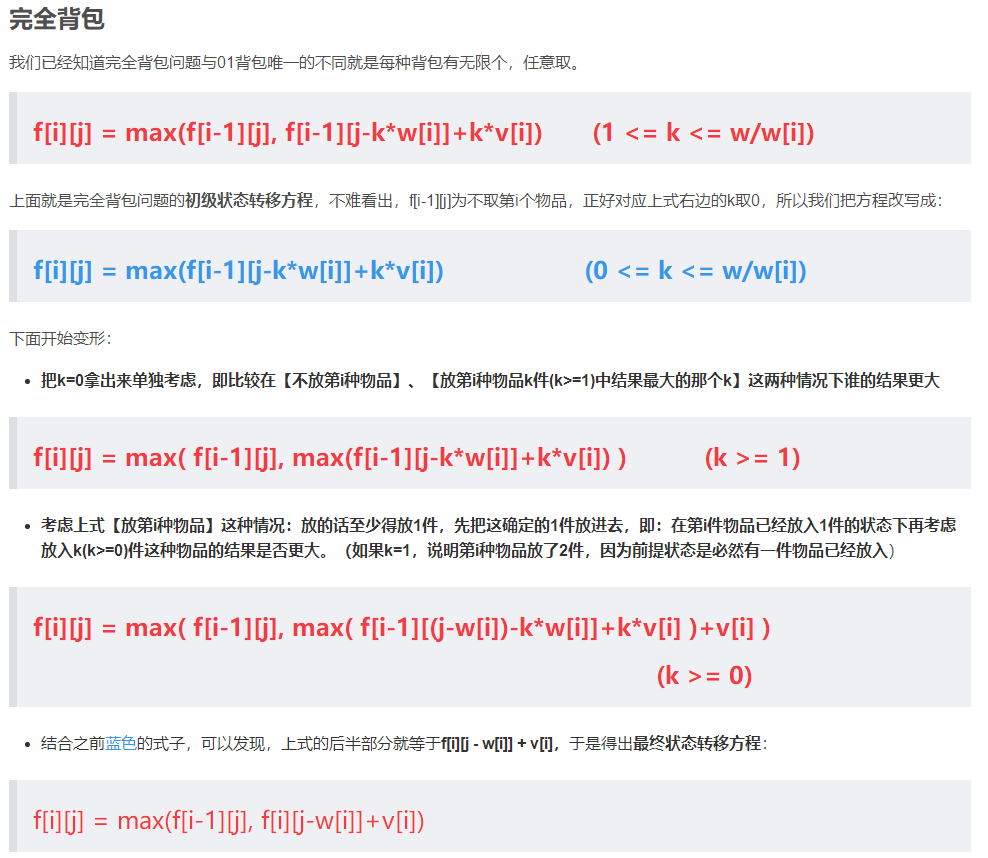Screen dimensions: 988x858
Task: Click the red formula with nested max before (k >= 1)
Action: tap(330, 457)
